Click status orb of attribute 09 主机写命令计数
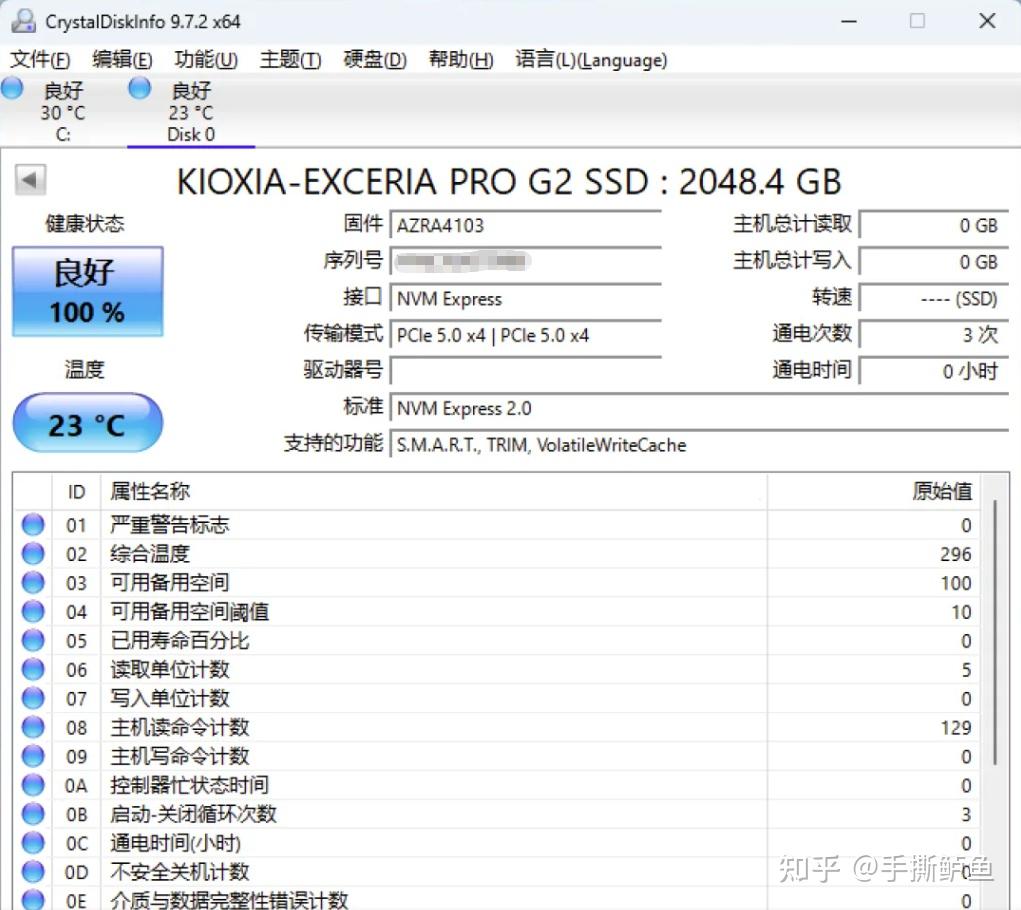1021x910 pixels. coord(33,756)
